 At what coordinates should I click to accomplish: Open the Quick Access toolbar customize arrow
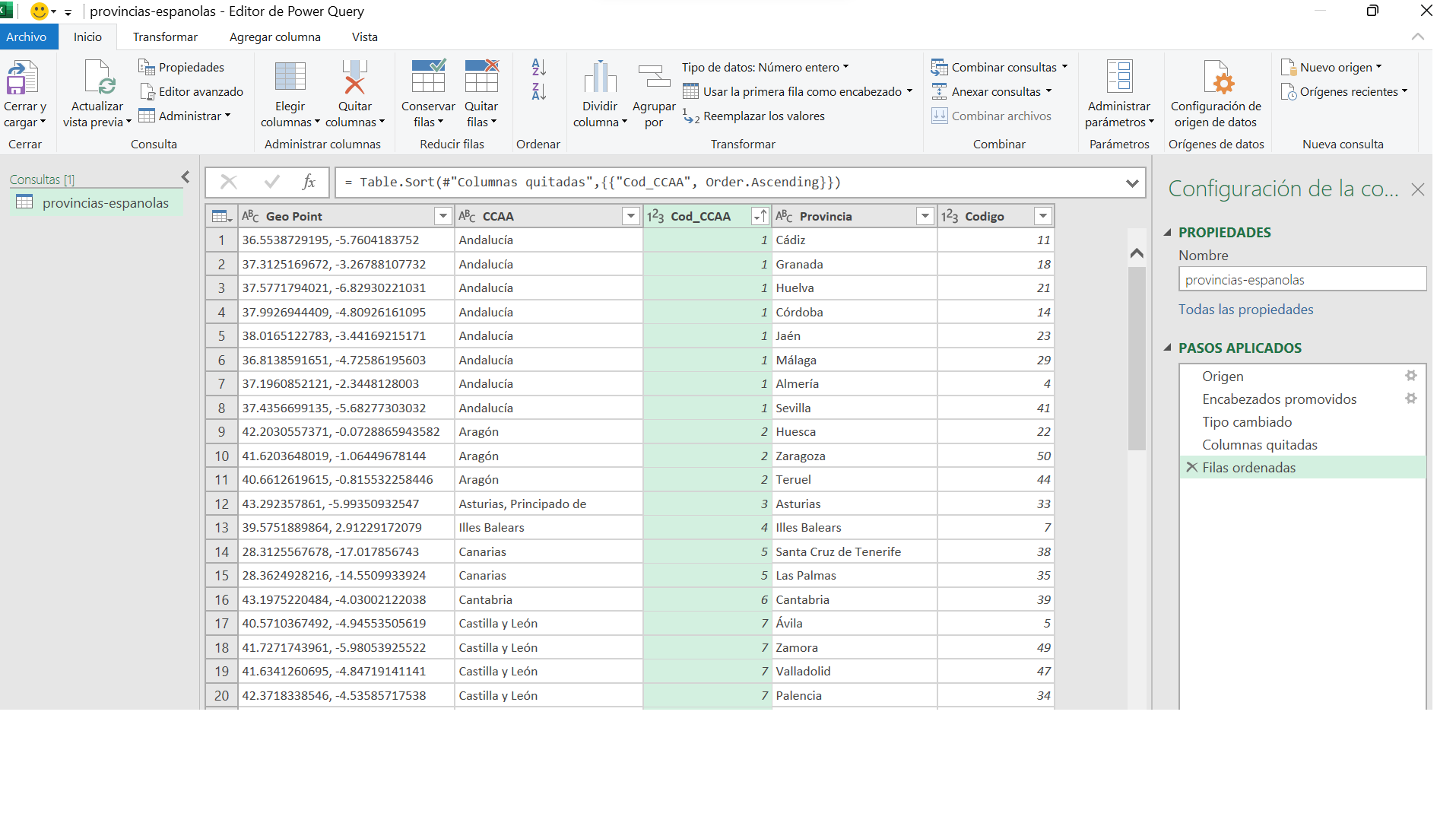(x=68, y=12)
